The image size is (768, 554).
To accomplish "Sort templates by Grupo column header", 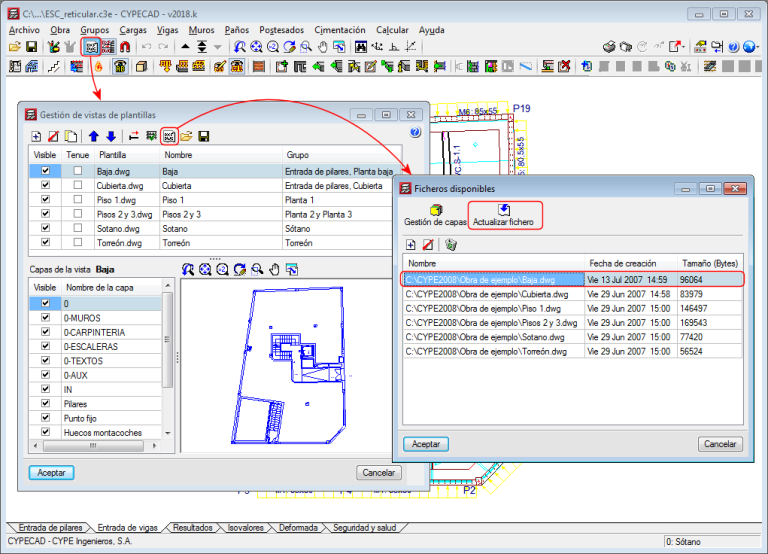I will tap(298, 155).
